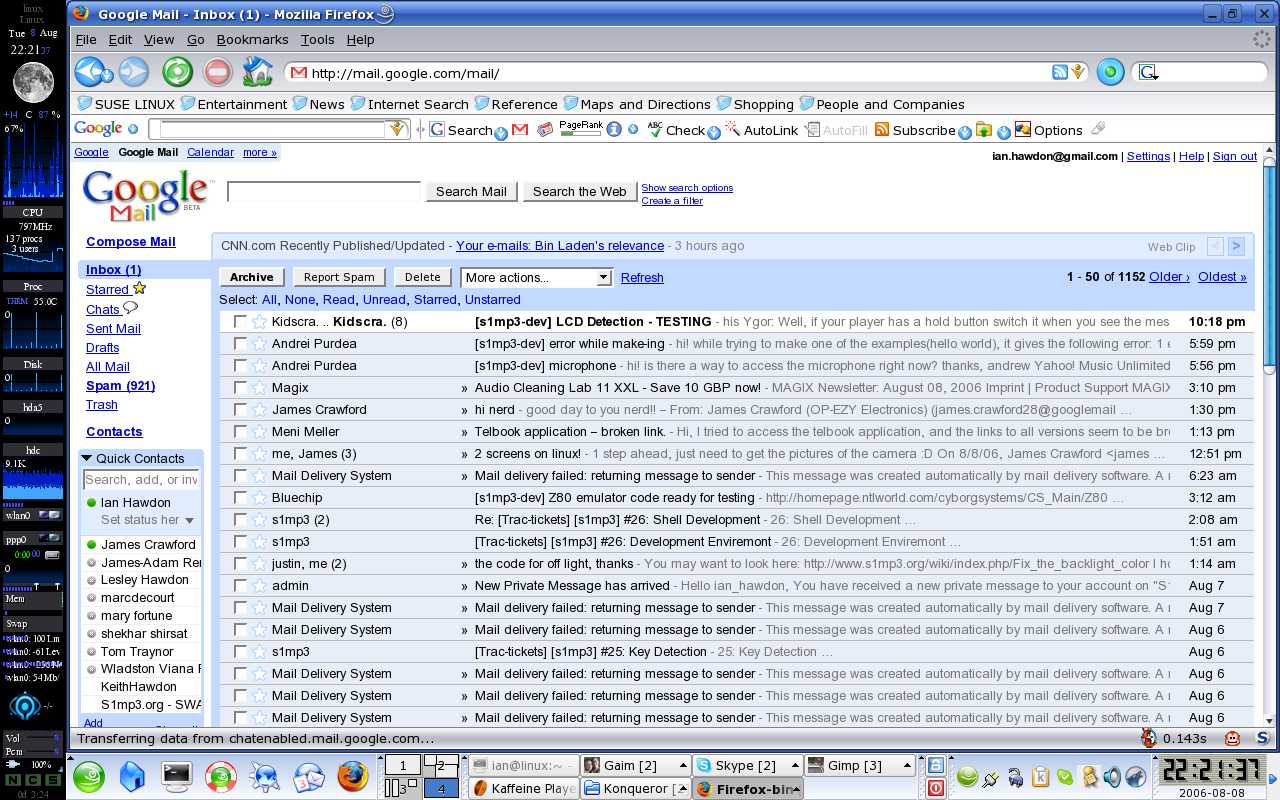Expand the Gaim [2] taskbar group

pos(635,765)
